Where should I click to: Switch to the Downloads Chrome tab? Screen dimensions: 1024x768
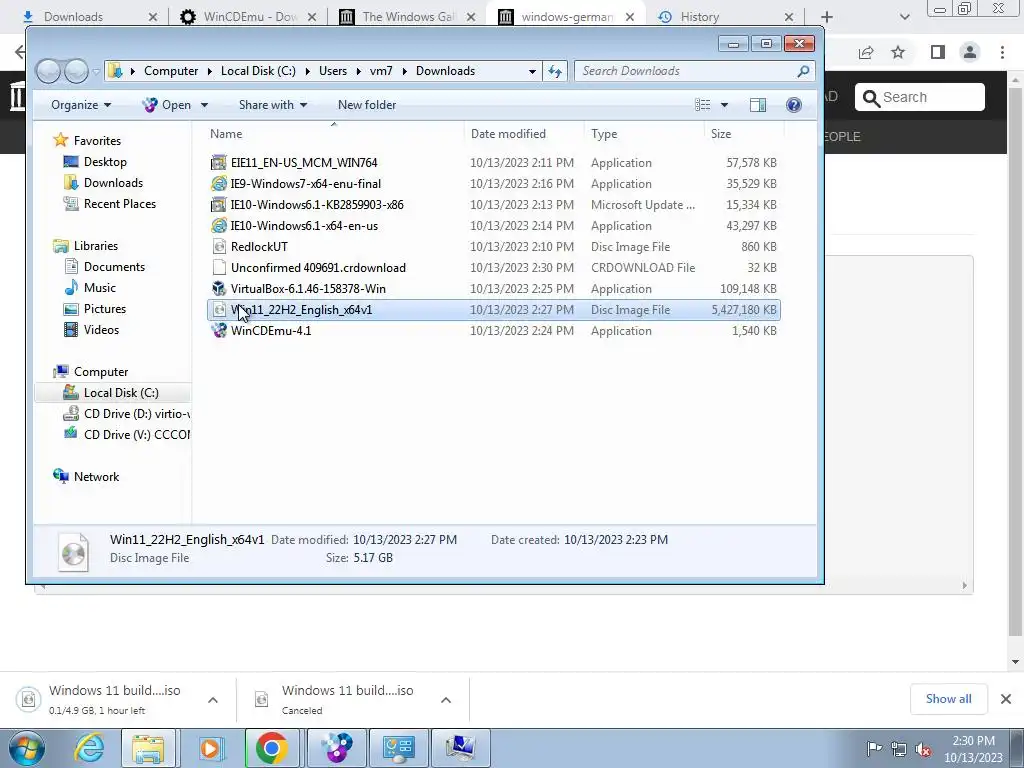pos(89,17)
